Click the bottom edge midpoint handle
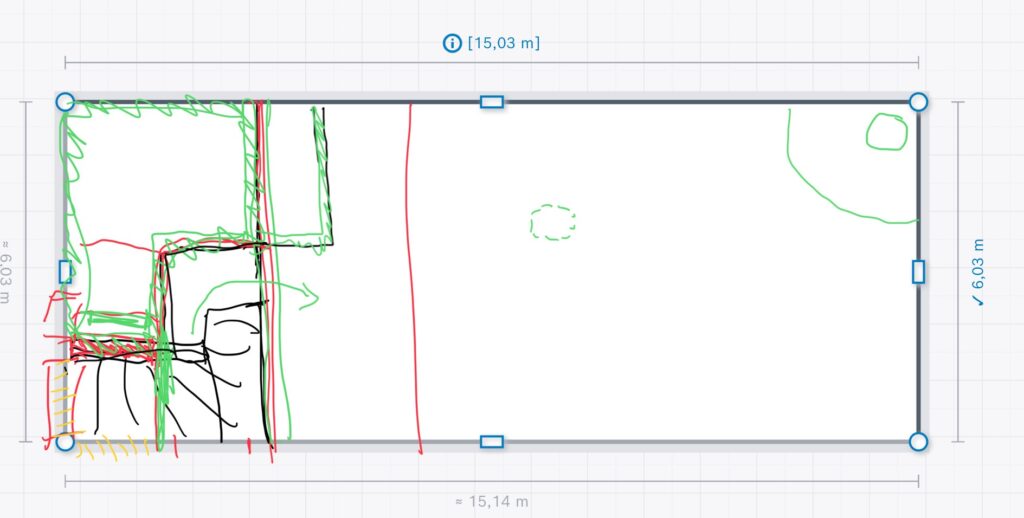The height and width of the screenshot is (518, 1024). pos(492,442)
